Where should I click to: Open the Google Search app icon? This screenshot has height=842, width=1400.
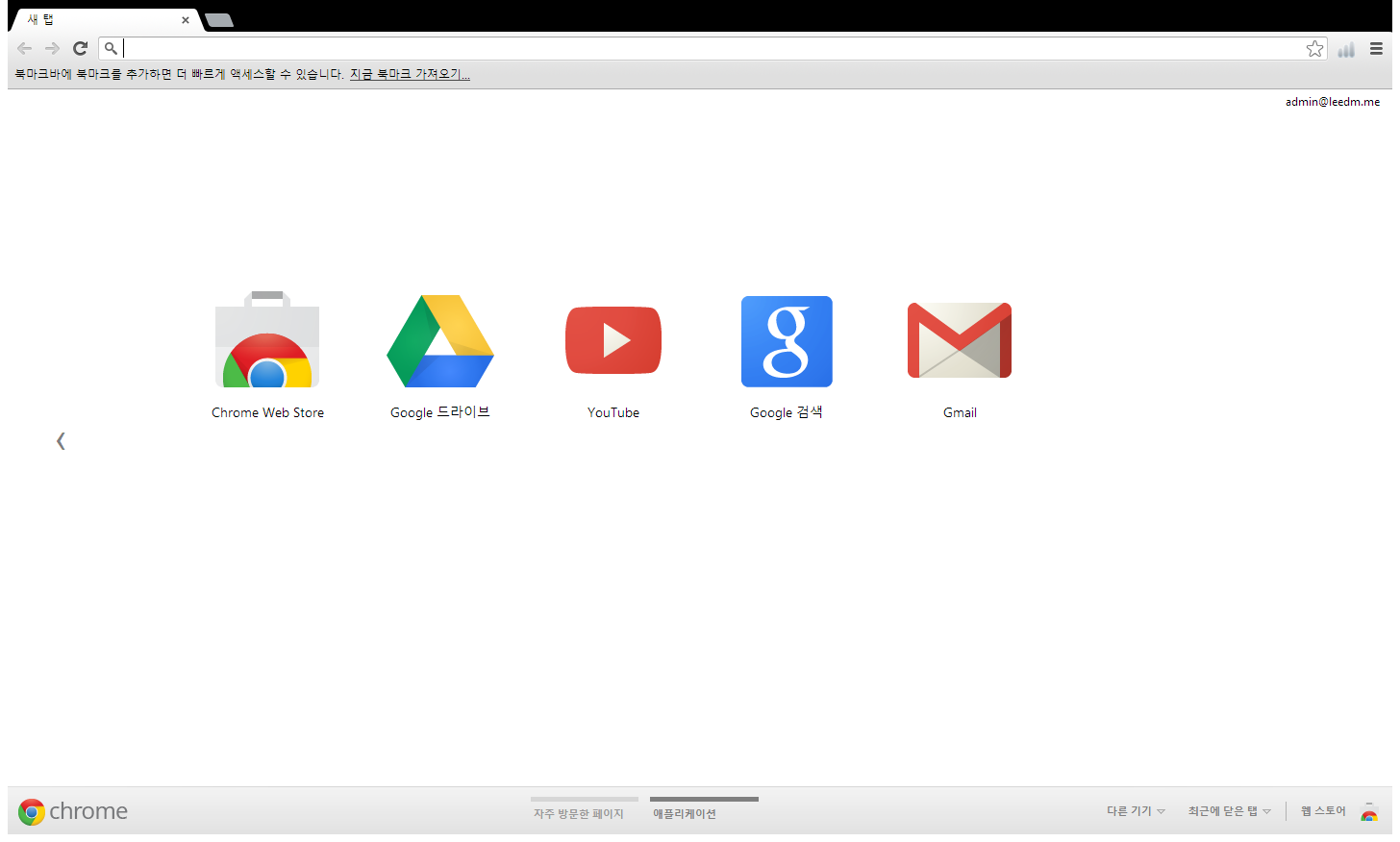[787, 341]
